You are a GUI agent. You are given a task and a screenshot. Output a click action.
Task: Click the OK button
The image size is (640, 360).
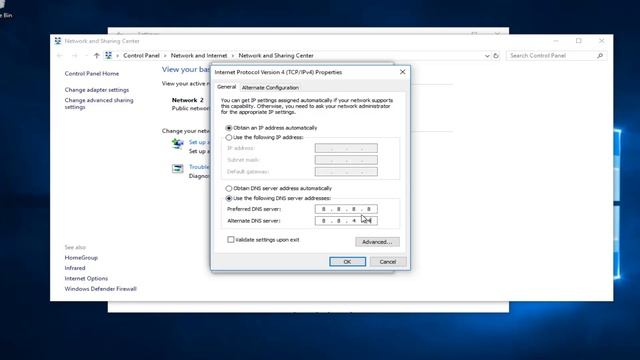(347, 262)
